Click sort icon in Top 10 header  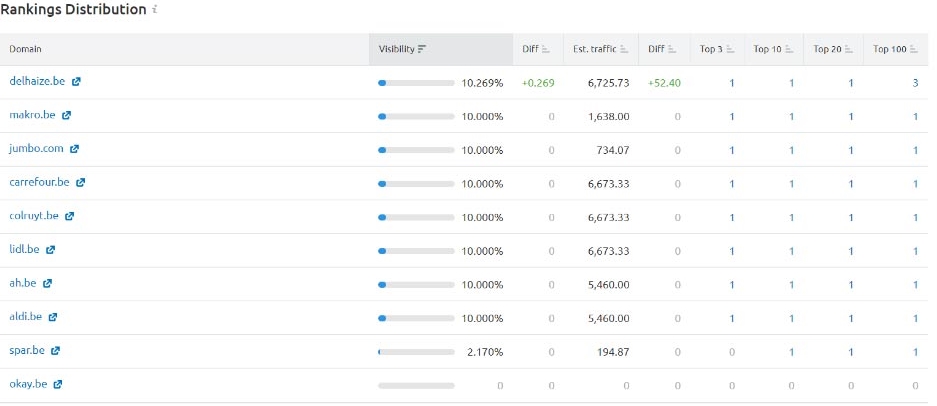[789, 49]
